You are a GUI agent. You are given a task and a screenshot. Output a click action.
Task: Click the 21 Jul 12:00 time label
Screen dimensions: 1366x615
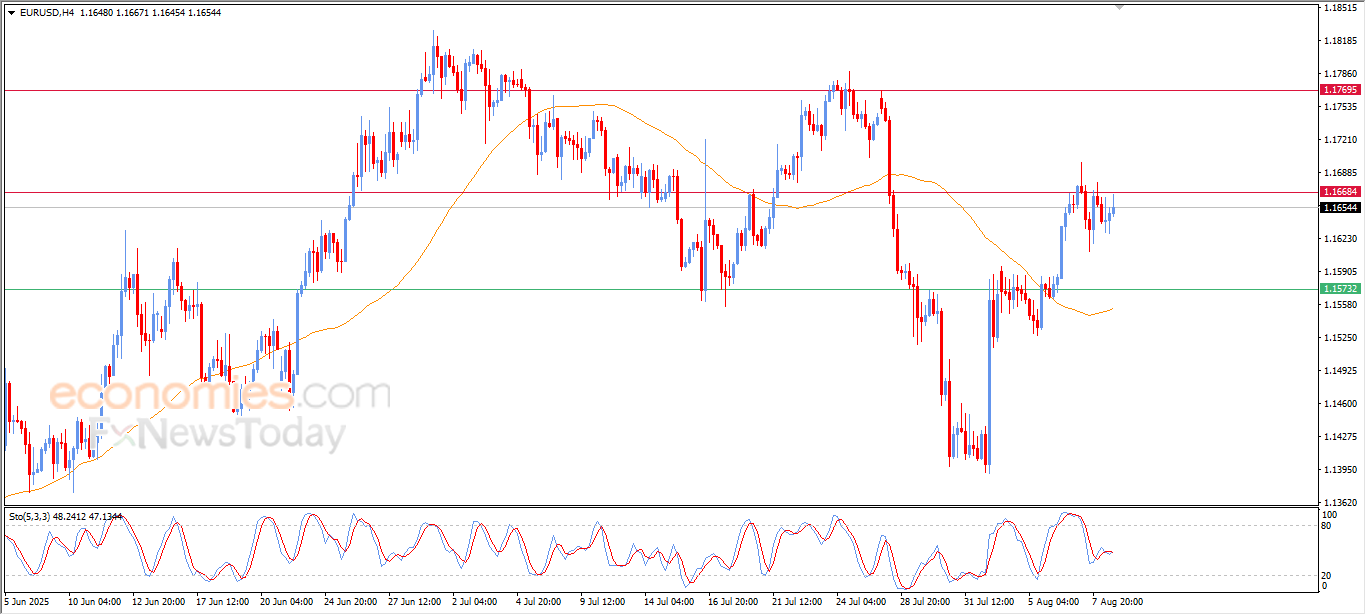[x=798, y=602]
